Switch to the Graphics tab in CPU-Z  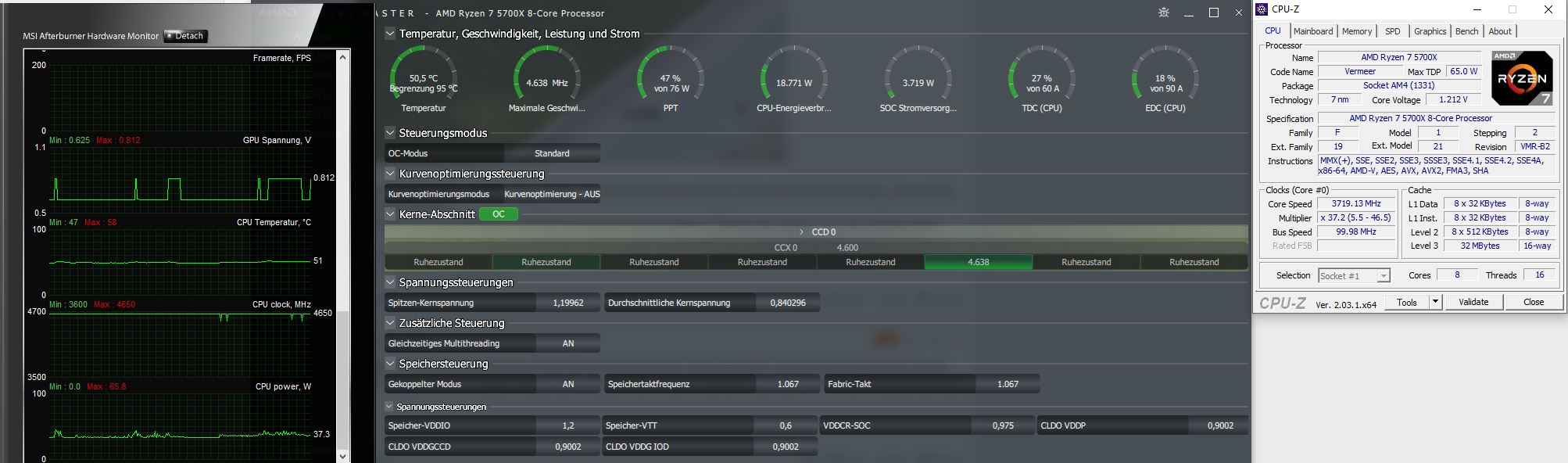[1430, 31]
